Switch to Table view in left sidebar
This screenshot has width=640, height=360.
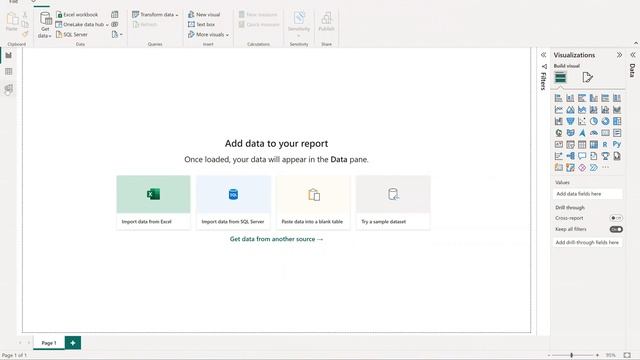click(x=9, y=72)
